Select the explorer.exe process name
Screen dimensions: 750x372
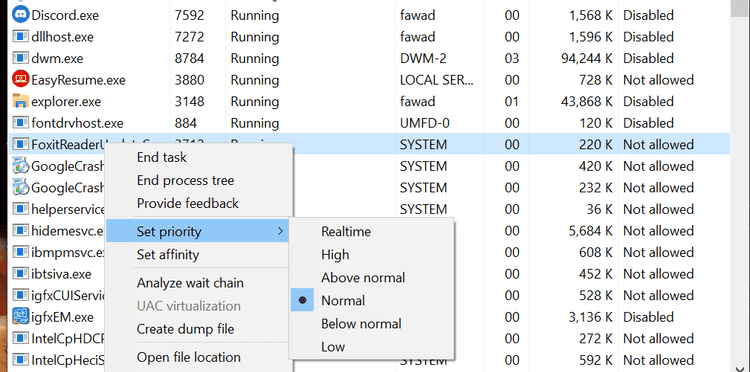[x=66, y=101]
